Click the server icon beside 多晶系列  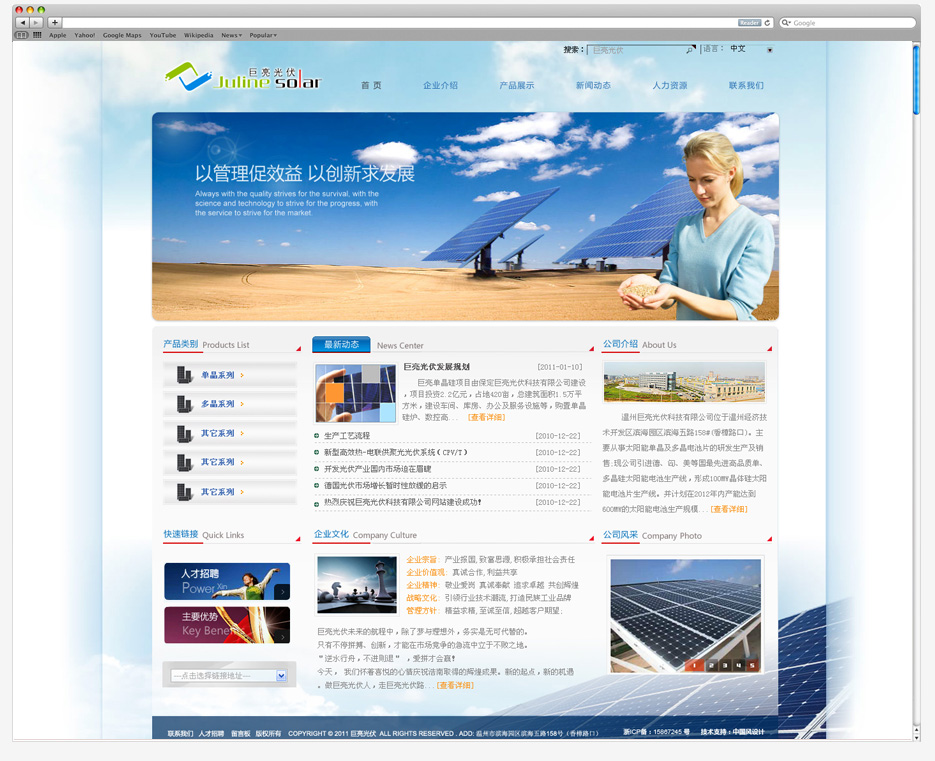point(184,404)
